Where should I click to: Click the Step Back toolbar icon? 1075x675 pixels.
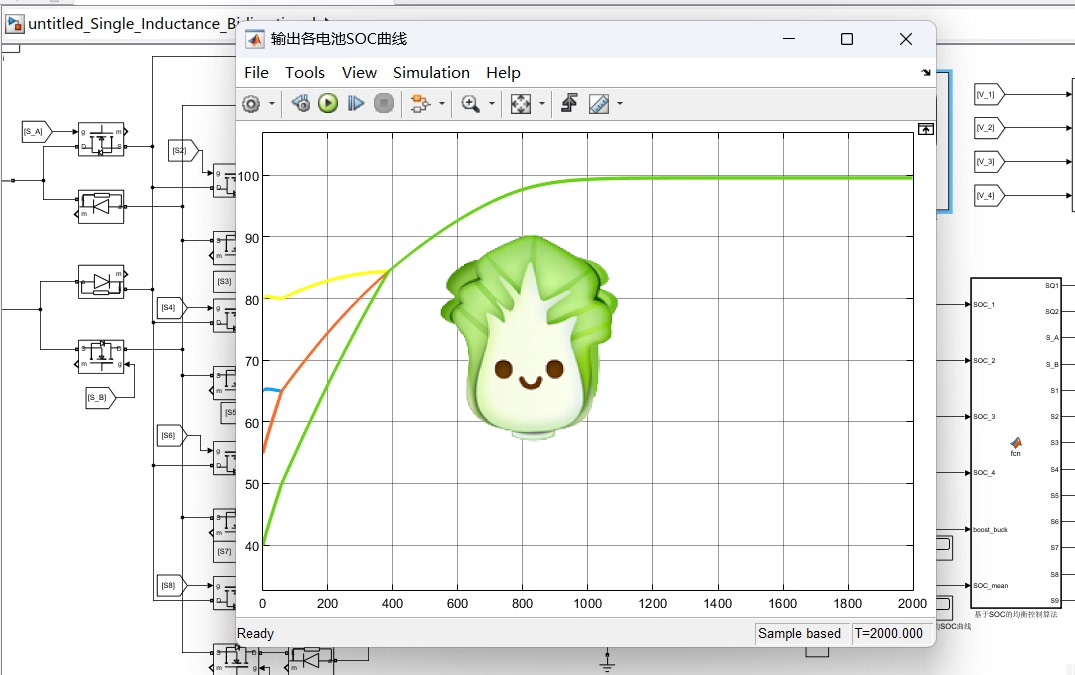tap(300, 103)
